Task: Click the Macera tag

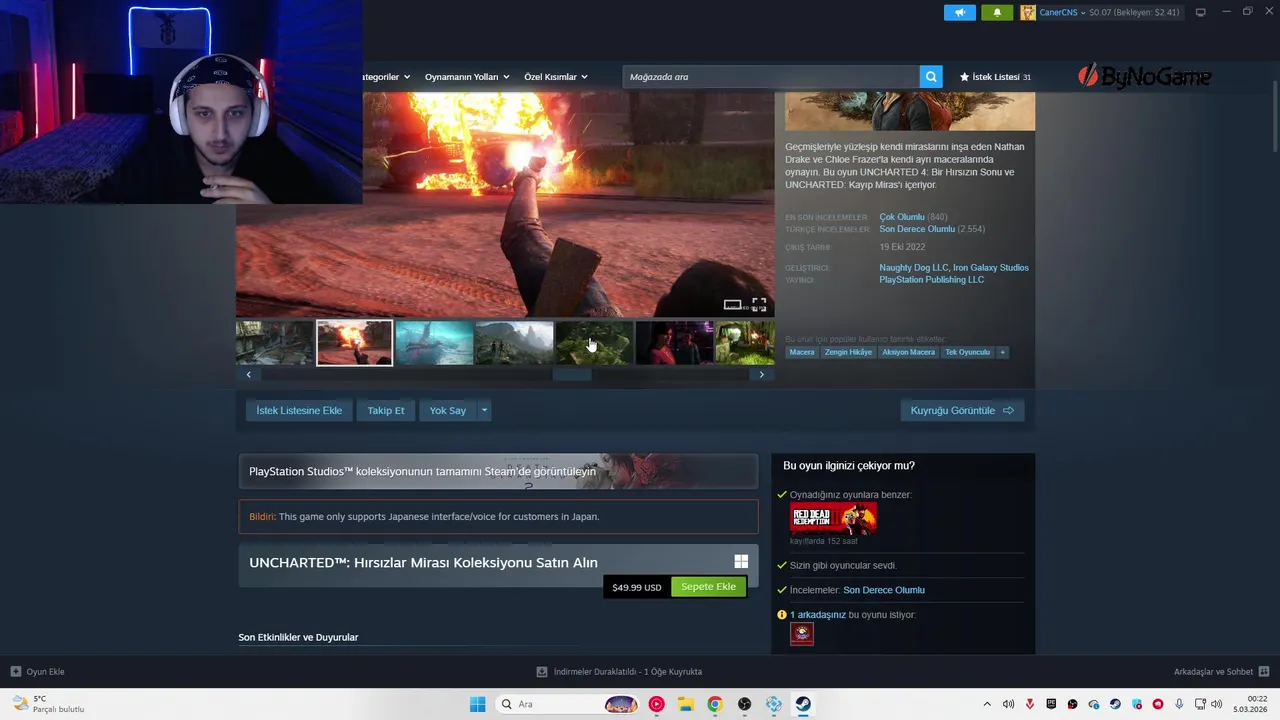Action: [802, 352]
